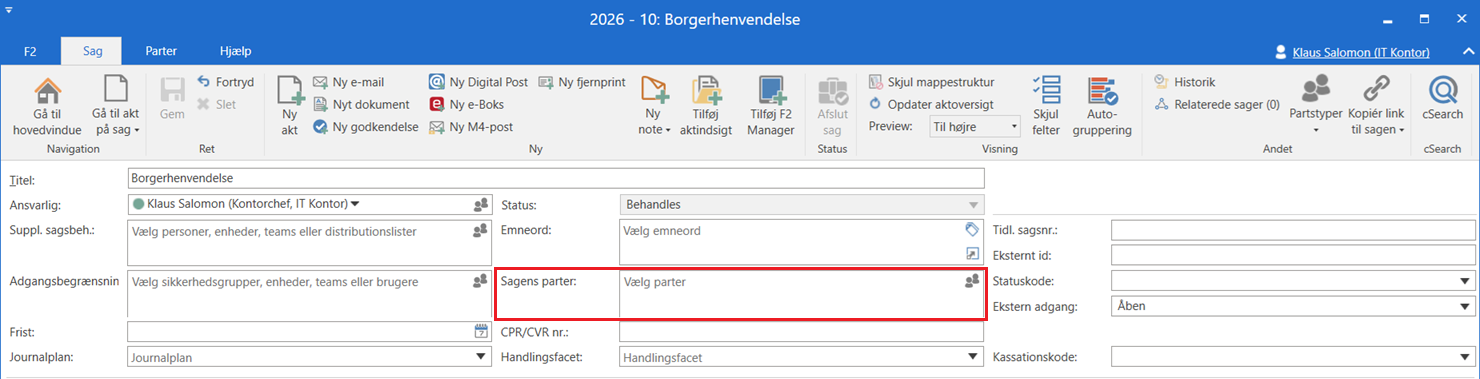Click participant picker icon in Adgangsbegrænsning field

[x=480, y=282]
